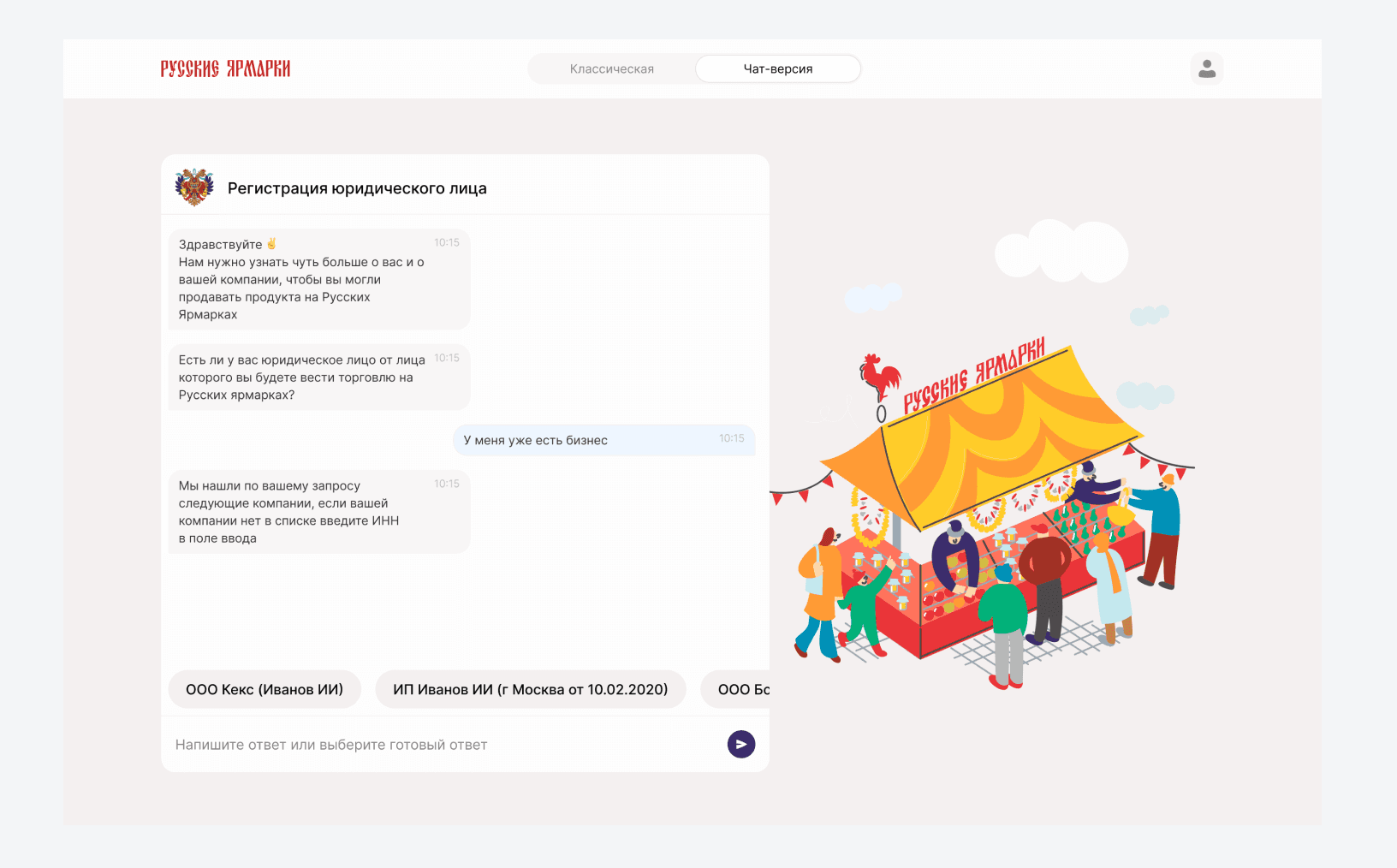1397x868 pixels.
Task: Click the Русские Ярмарки logo
Action: point(225,68)
